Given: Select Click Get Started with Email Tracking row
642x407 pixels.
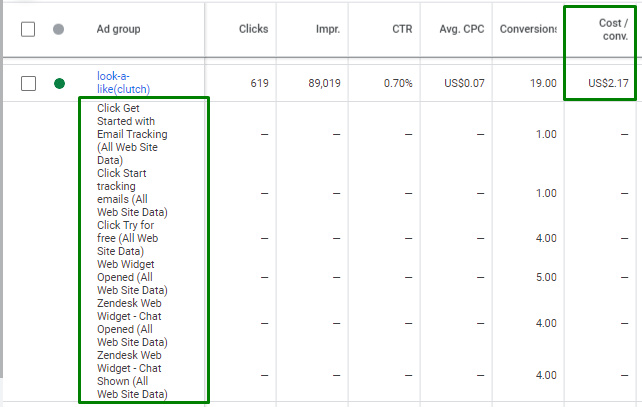Looking at the screenshot, I should click(132, 134).
